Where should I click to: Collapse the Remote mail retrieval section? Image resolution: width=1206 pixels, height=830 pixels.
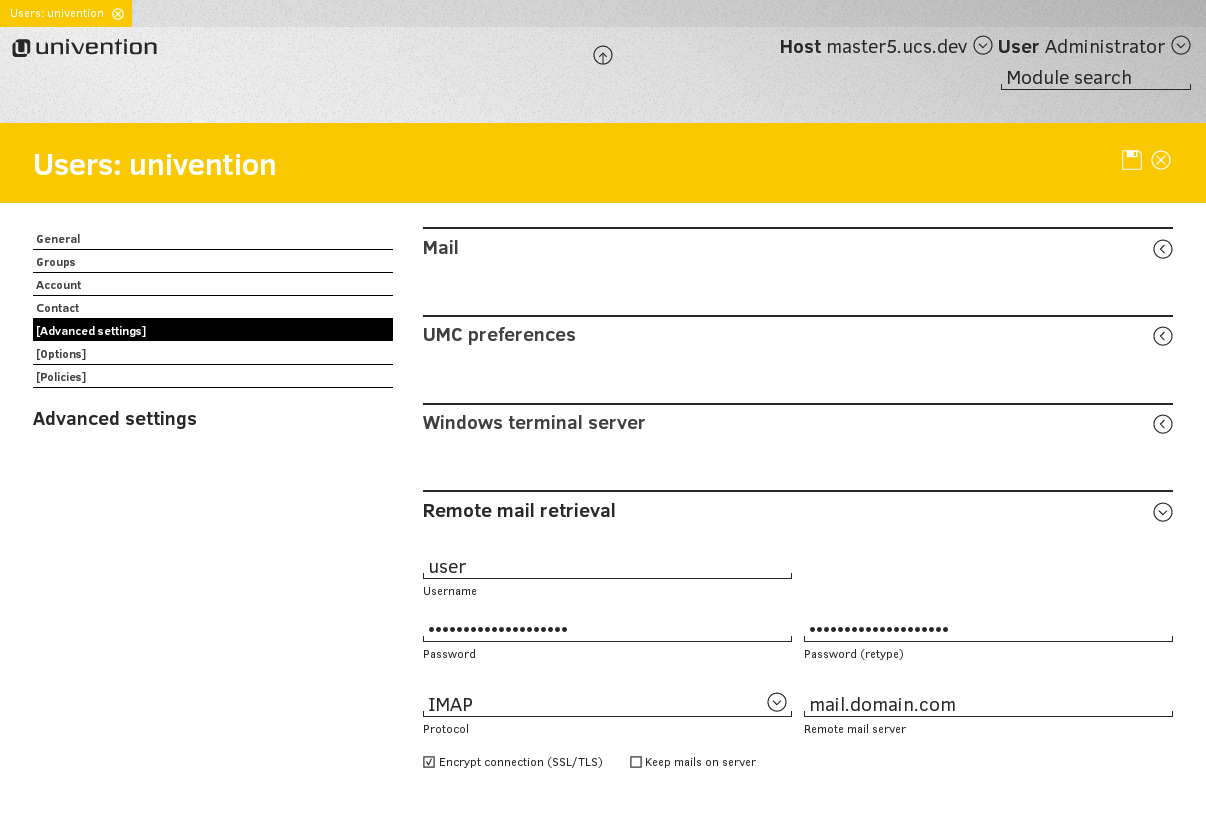(x=1162, y=512)
